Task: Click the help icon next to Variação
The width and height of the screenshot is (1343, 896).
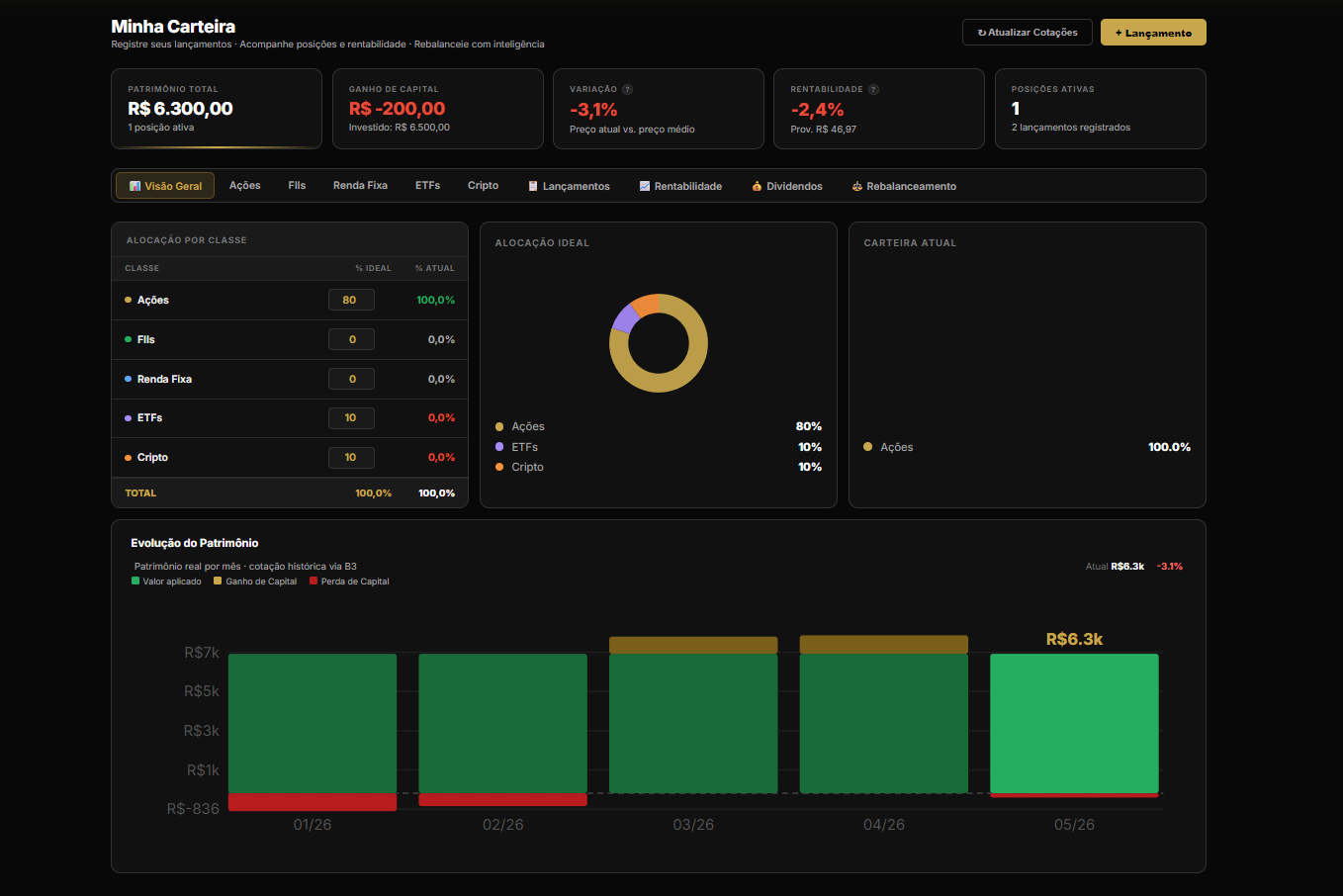Action: click(x=627, y=89)
